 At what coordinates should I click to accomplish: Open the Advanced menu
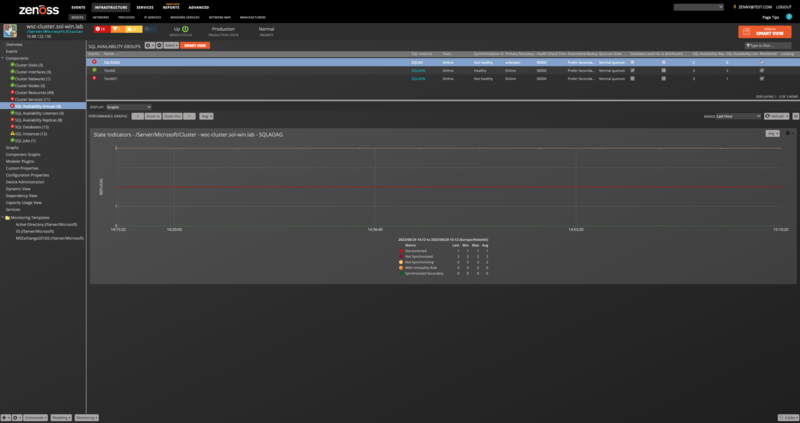(198, 8)
